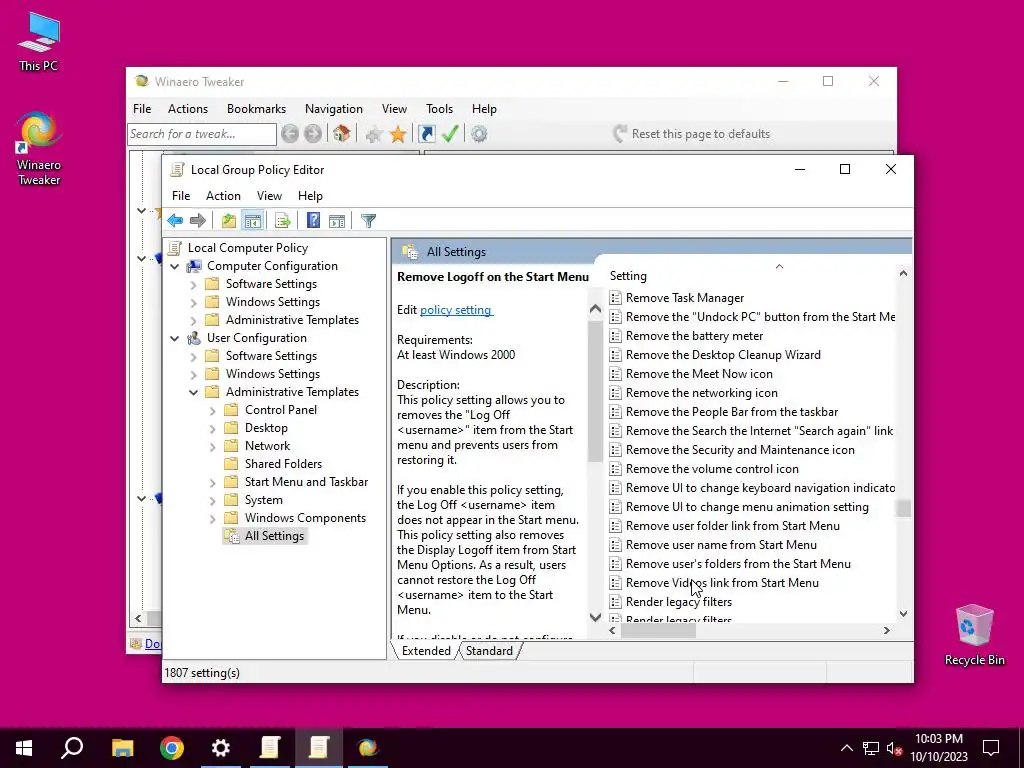
Task: Expand the Network folder
Action: coord(212,447)
